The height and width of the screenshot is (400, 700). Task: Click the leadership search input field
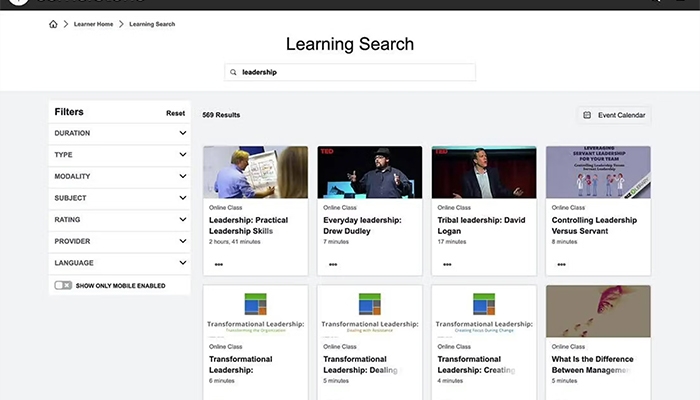point(355,72)
